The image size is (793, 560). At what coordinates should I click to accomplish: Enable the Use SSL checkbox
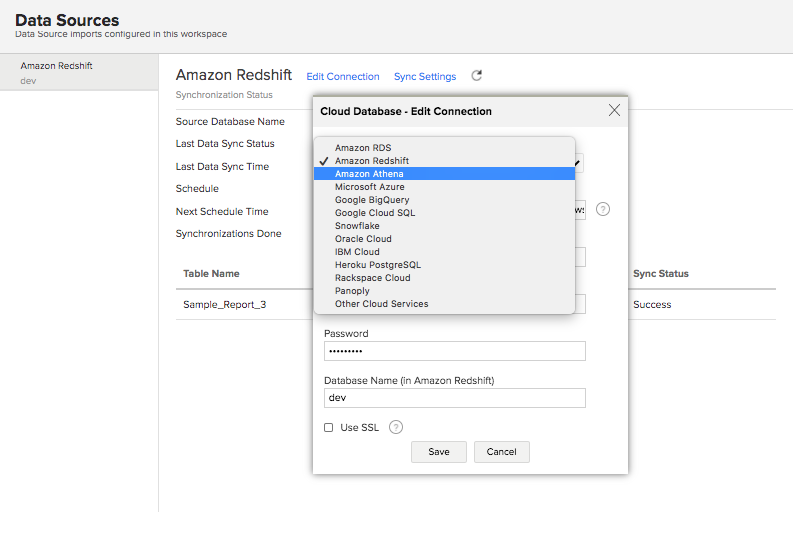tap(329, 427)
